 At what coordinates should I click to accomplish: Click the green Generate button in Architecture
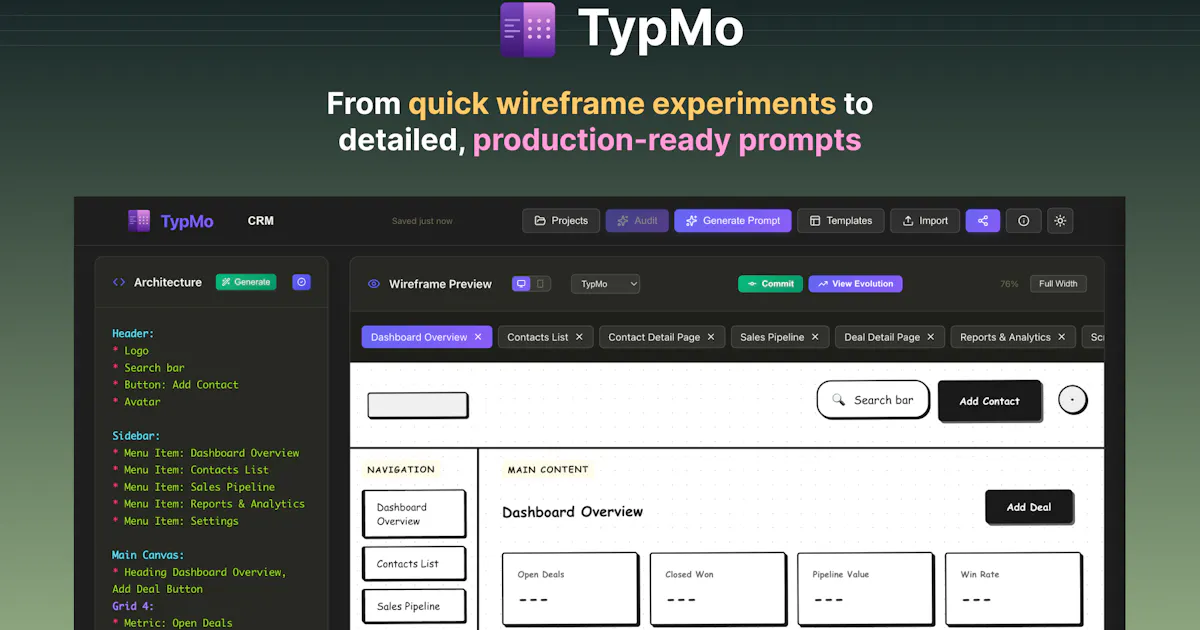246,282
